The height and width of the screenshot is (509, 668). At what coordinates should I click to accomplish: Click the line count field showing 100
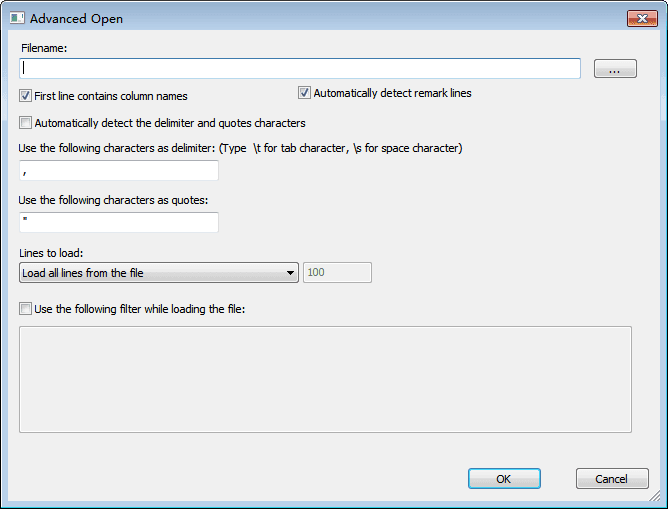[x=337, y=273]
